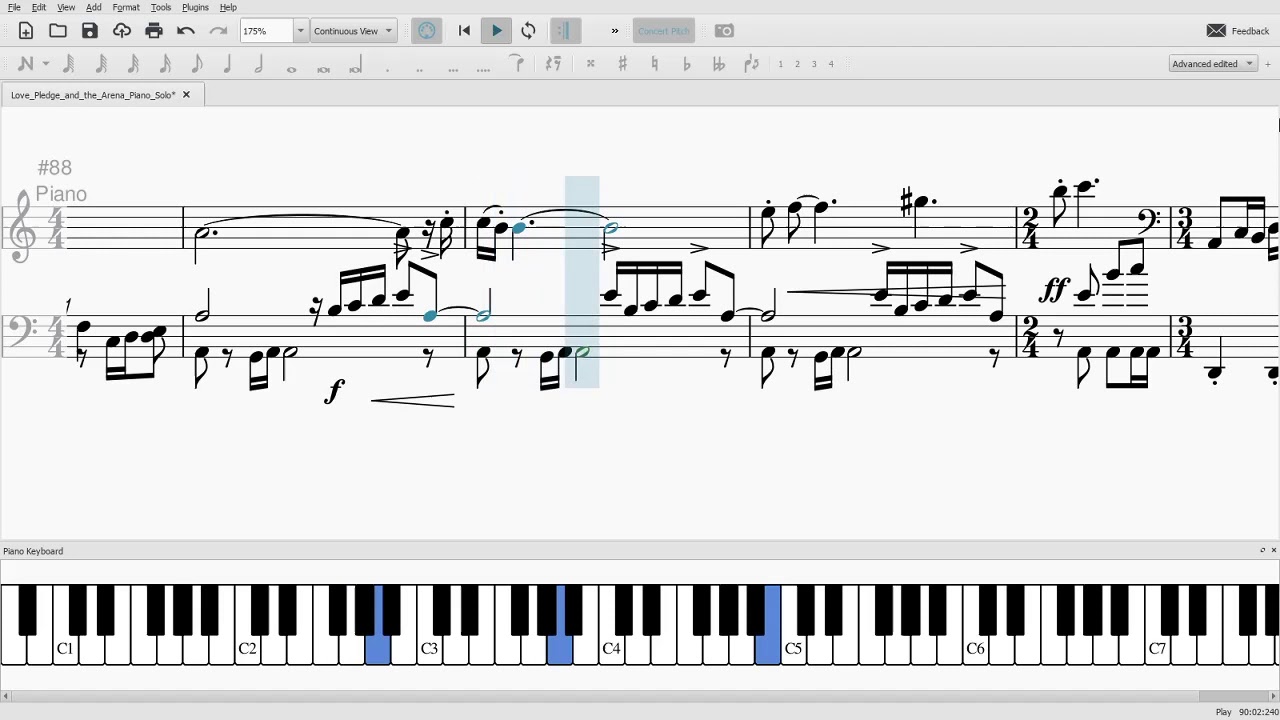Open the zoom level dropdown arrow
Viewport: 1280px width, 720px height.
(x=300, y=31)
